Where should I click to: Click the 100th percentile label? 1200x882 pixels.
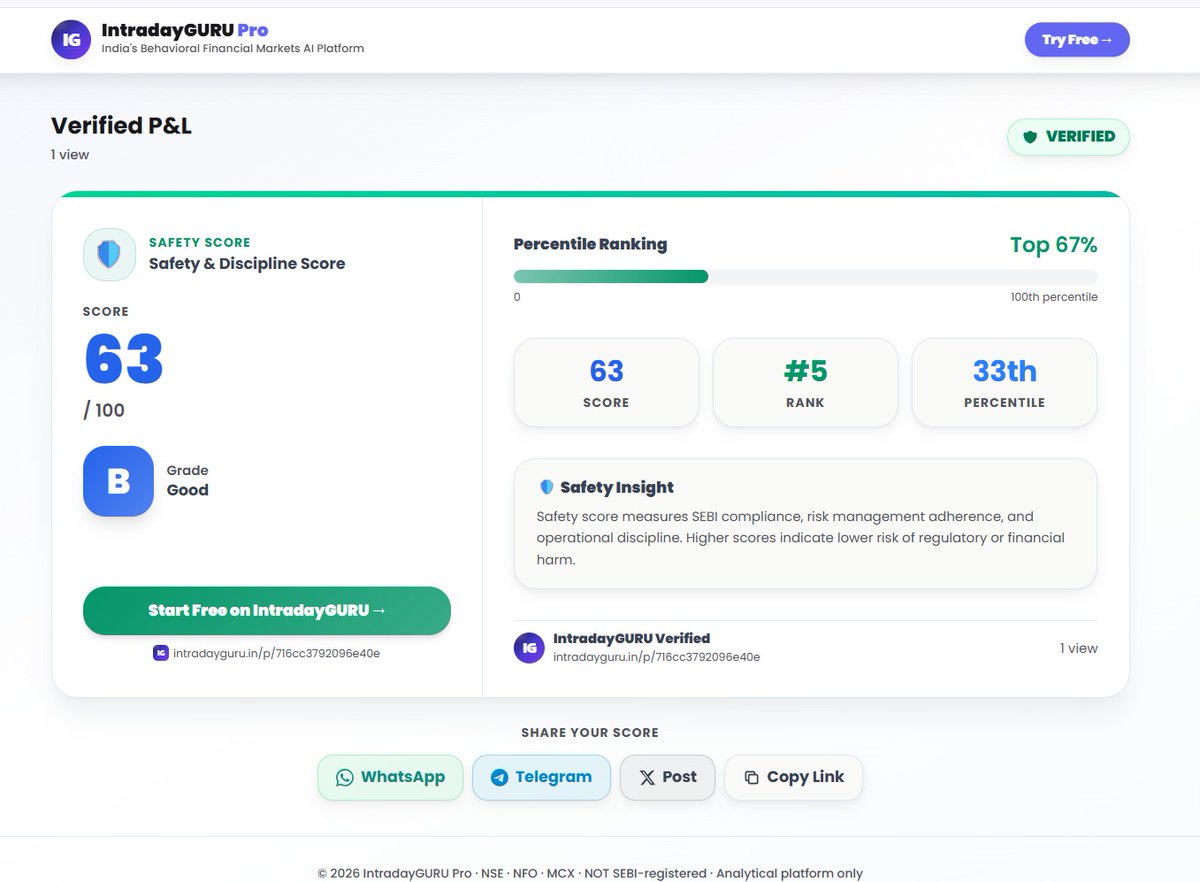point(1054,297)
